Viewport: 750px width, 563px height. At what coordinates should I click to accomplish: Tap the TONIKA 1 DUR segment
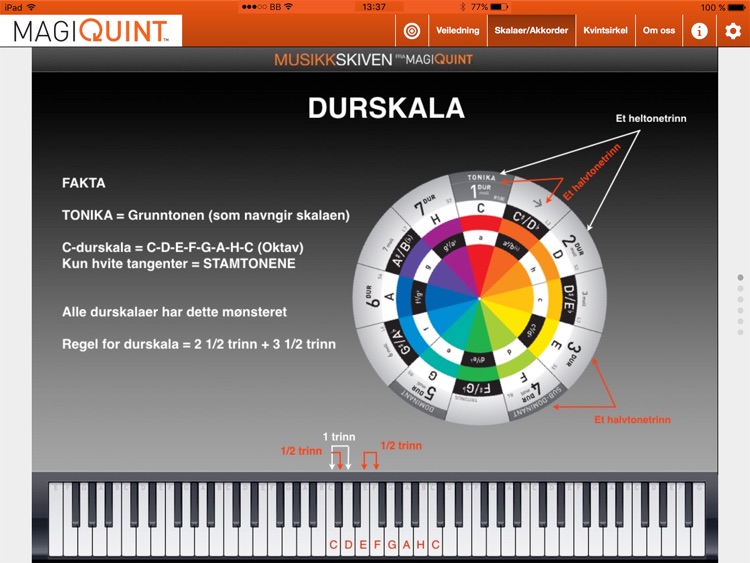click(x=481, y=188)
